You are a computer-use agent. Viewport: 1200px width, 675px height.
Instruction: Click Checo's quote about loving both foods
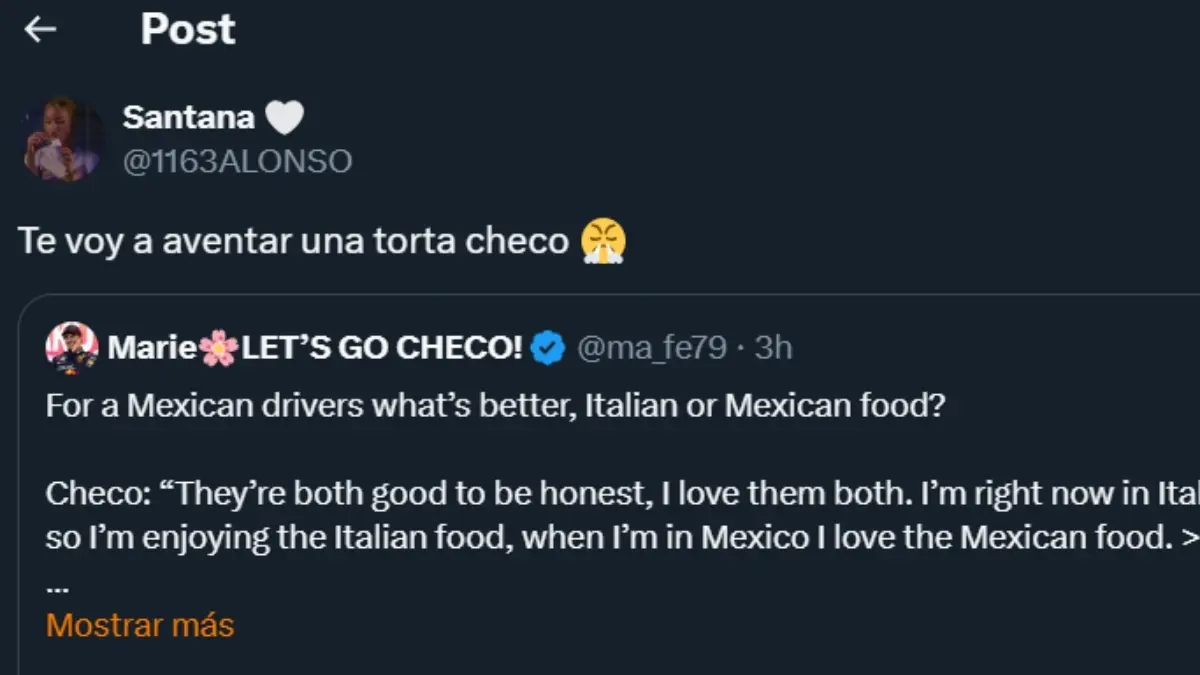500,493
